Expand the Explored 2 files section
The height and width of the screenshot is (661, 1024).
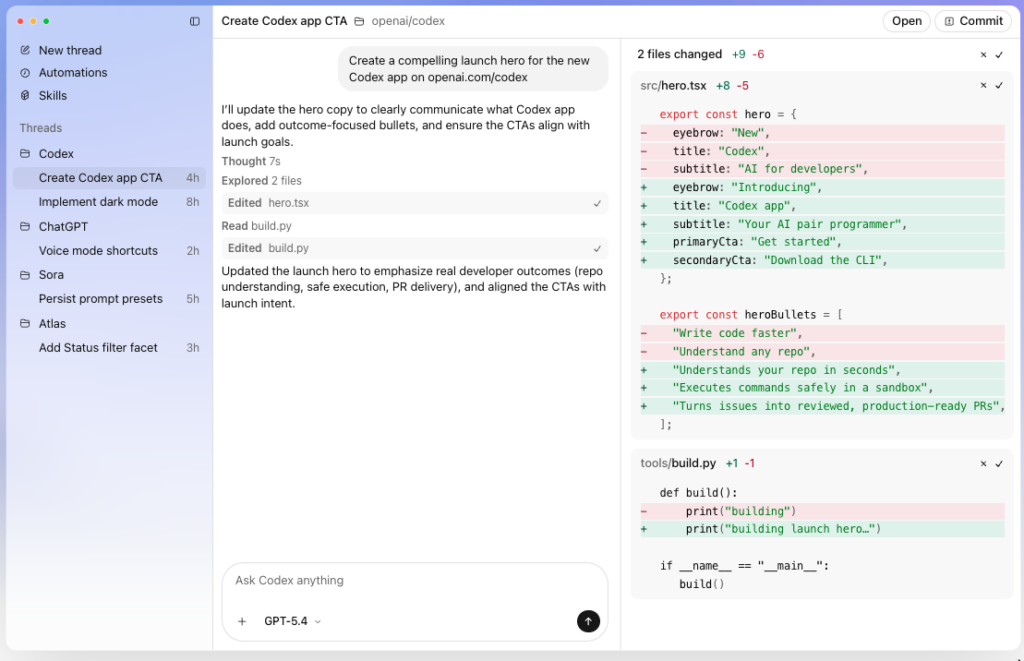[x=261, y=181]
